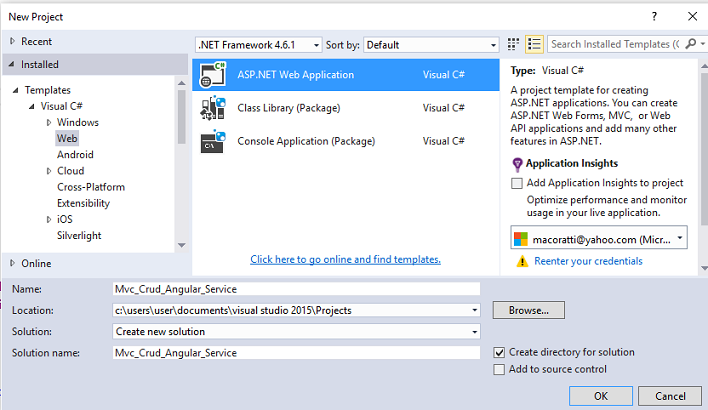The height and width of the screenshot is (410, 708).
Task: Check Add to source control
Action: coord(499,369)
